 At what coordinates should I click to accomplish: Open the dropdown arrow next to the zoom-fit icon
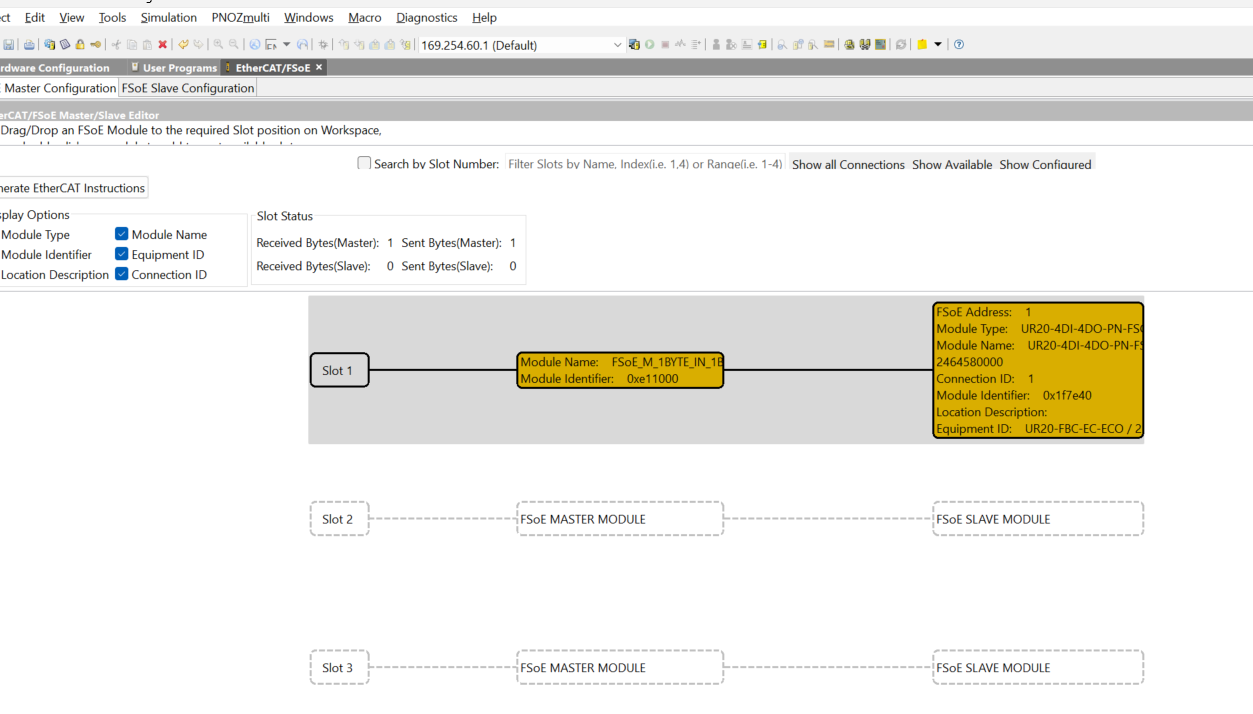[286, 44]
